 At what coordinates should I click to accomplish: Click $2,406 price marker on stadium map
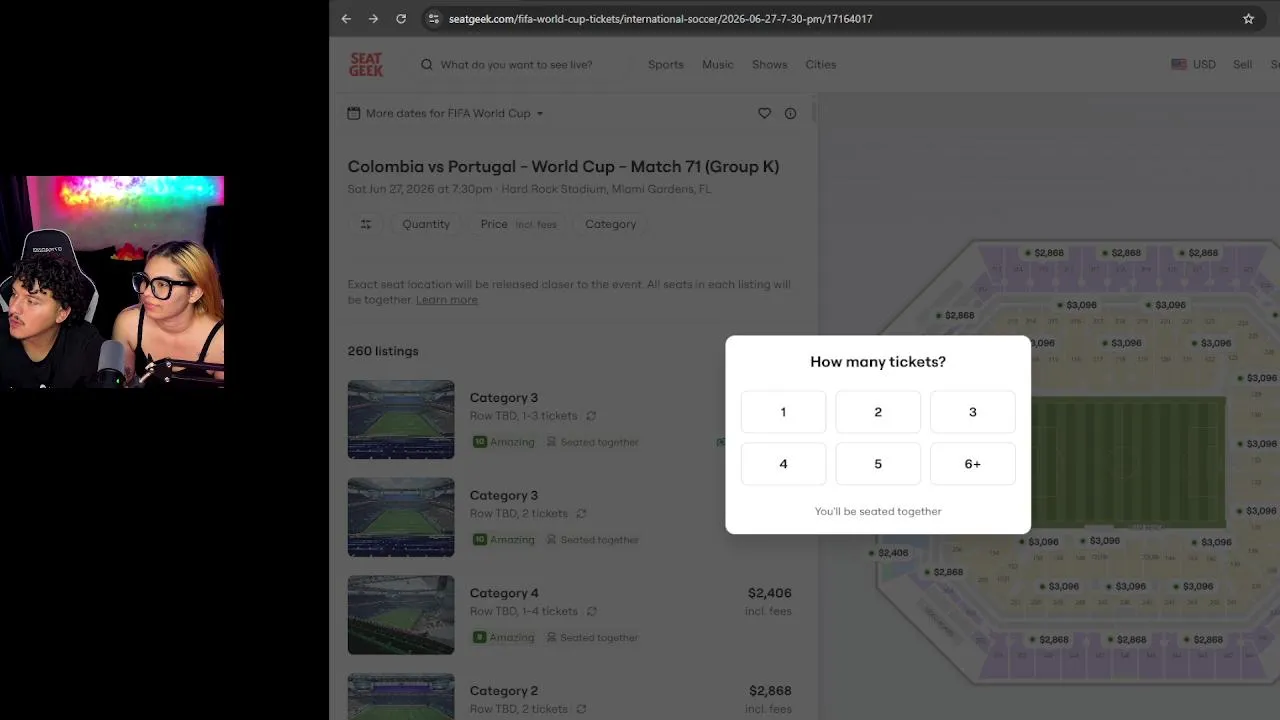tap(888, 552)
